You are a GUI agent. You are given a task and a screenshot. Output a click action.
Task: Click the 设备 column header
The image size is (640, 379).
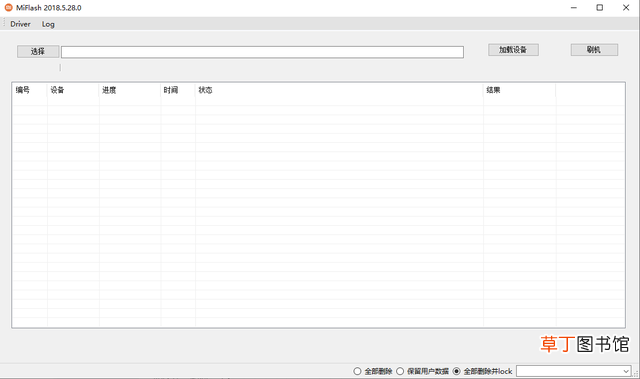pyautogui.click(x=73, y=90)
